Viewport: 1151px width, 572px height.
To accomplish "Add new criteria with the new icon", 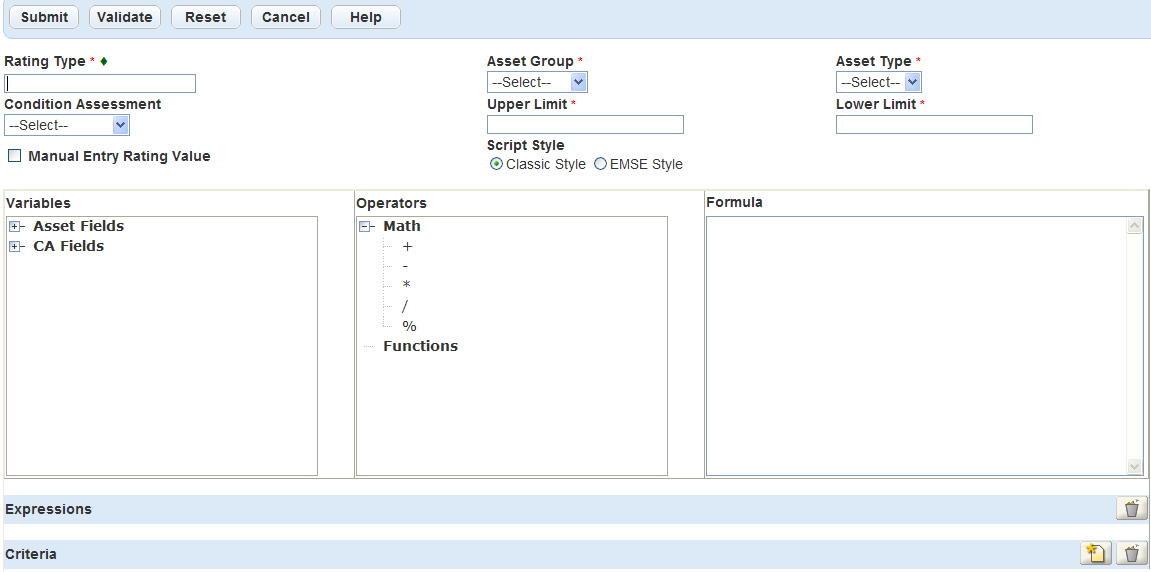I will 1095,554.
